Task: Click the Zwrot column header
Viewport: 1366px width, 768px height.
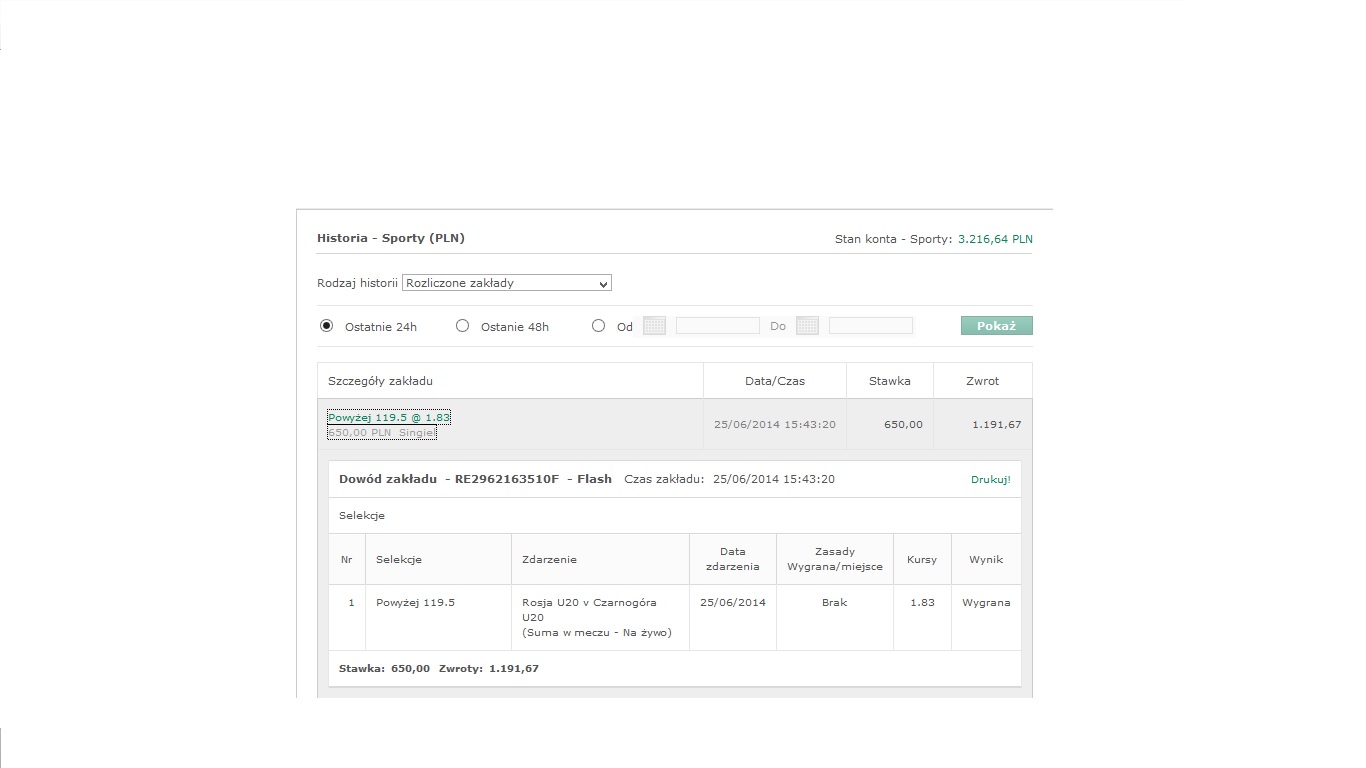Action: point(983,381)
